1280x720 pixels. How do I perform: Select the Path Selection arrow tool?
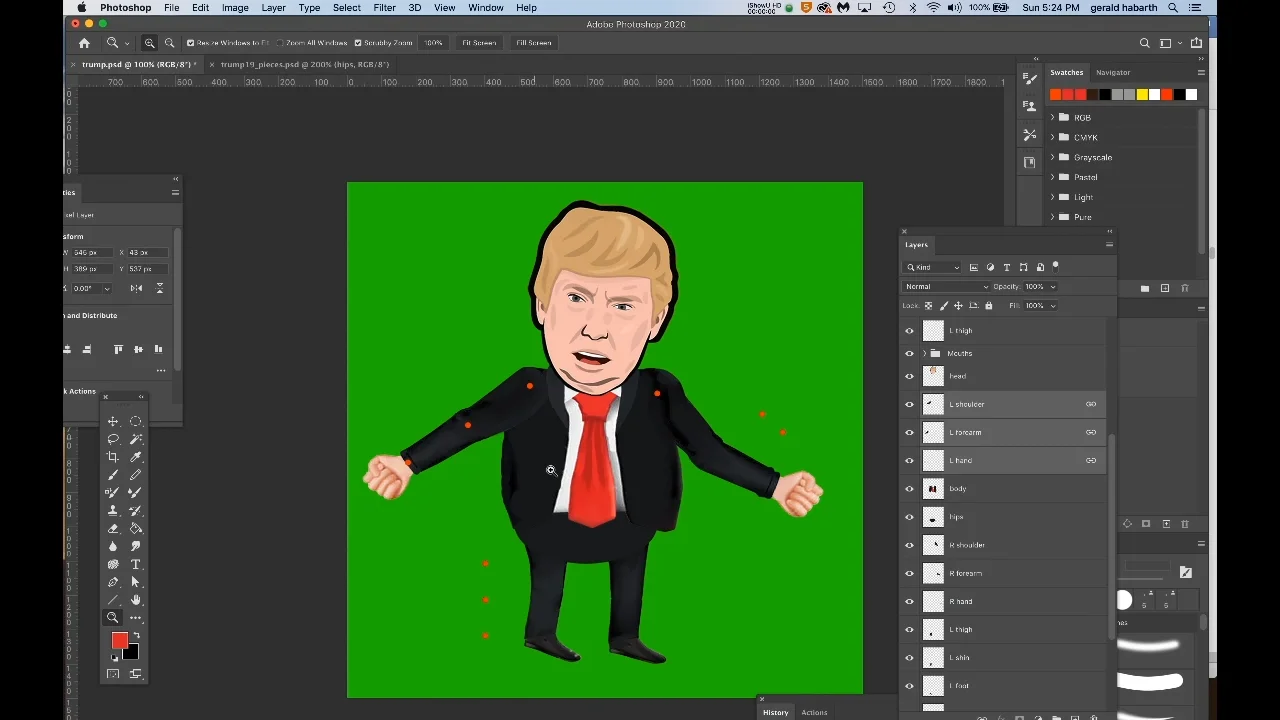point(136,583)
